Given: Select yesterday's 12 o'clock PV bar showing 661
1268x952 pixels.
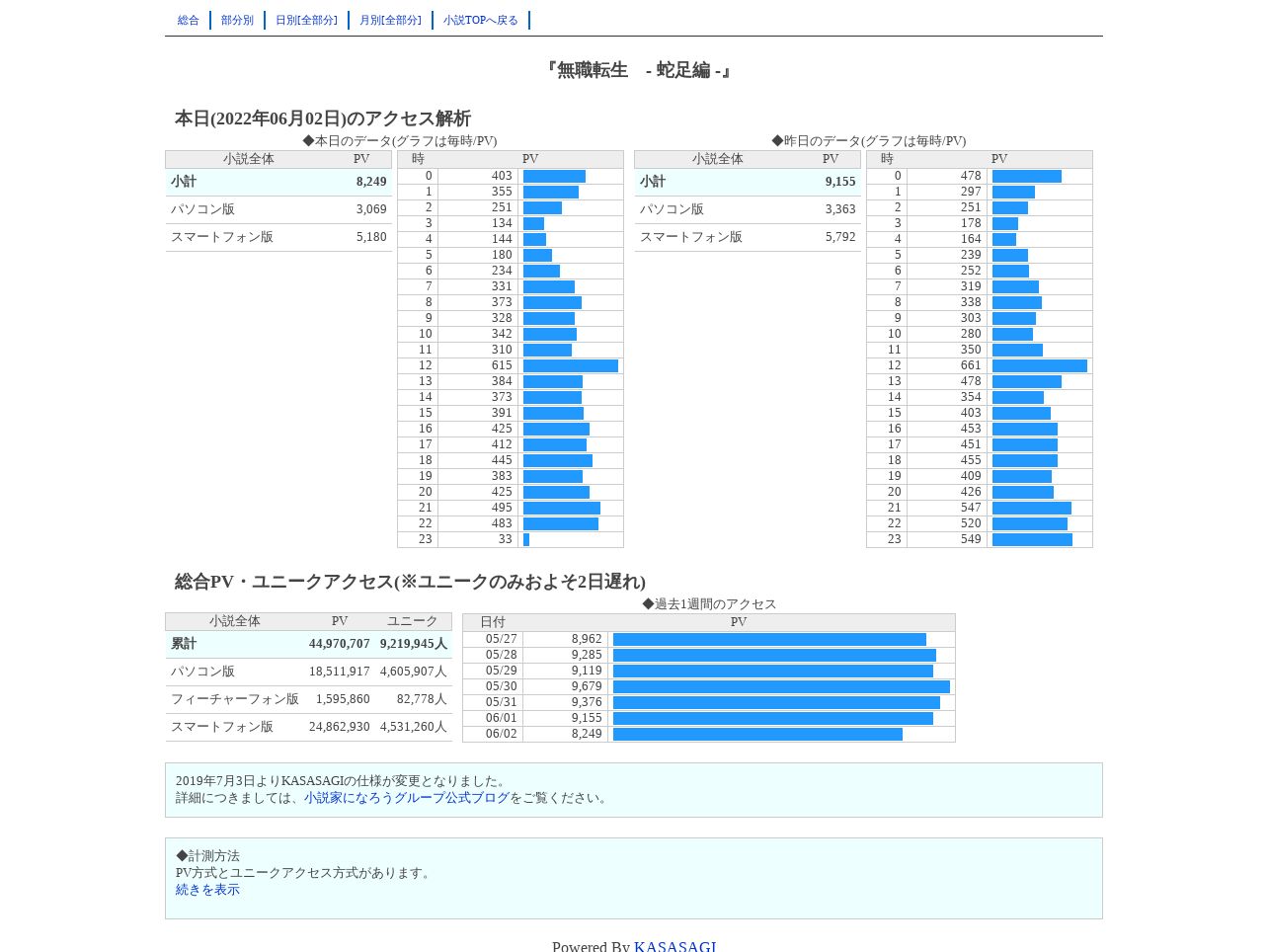Looking at the screenshot, I should click(1040, 366).
